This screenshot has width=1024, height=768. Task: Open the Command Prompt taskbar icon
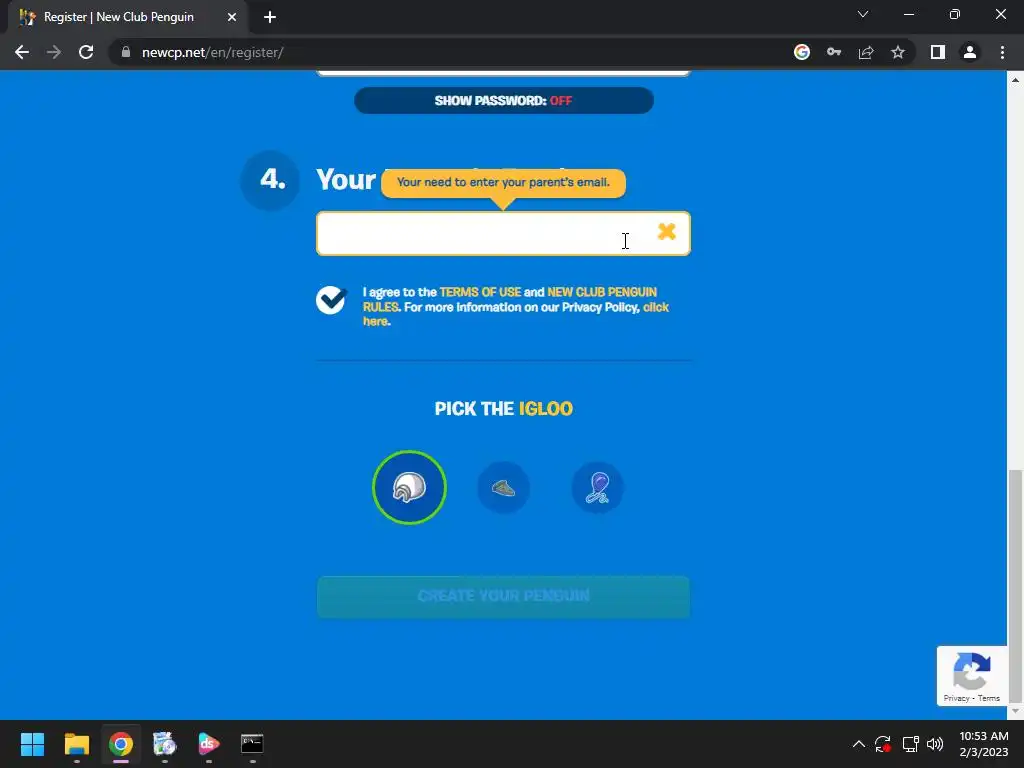click(252, 744)
